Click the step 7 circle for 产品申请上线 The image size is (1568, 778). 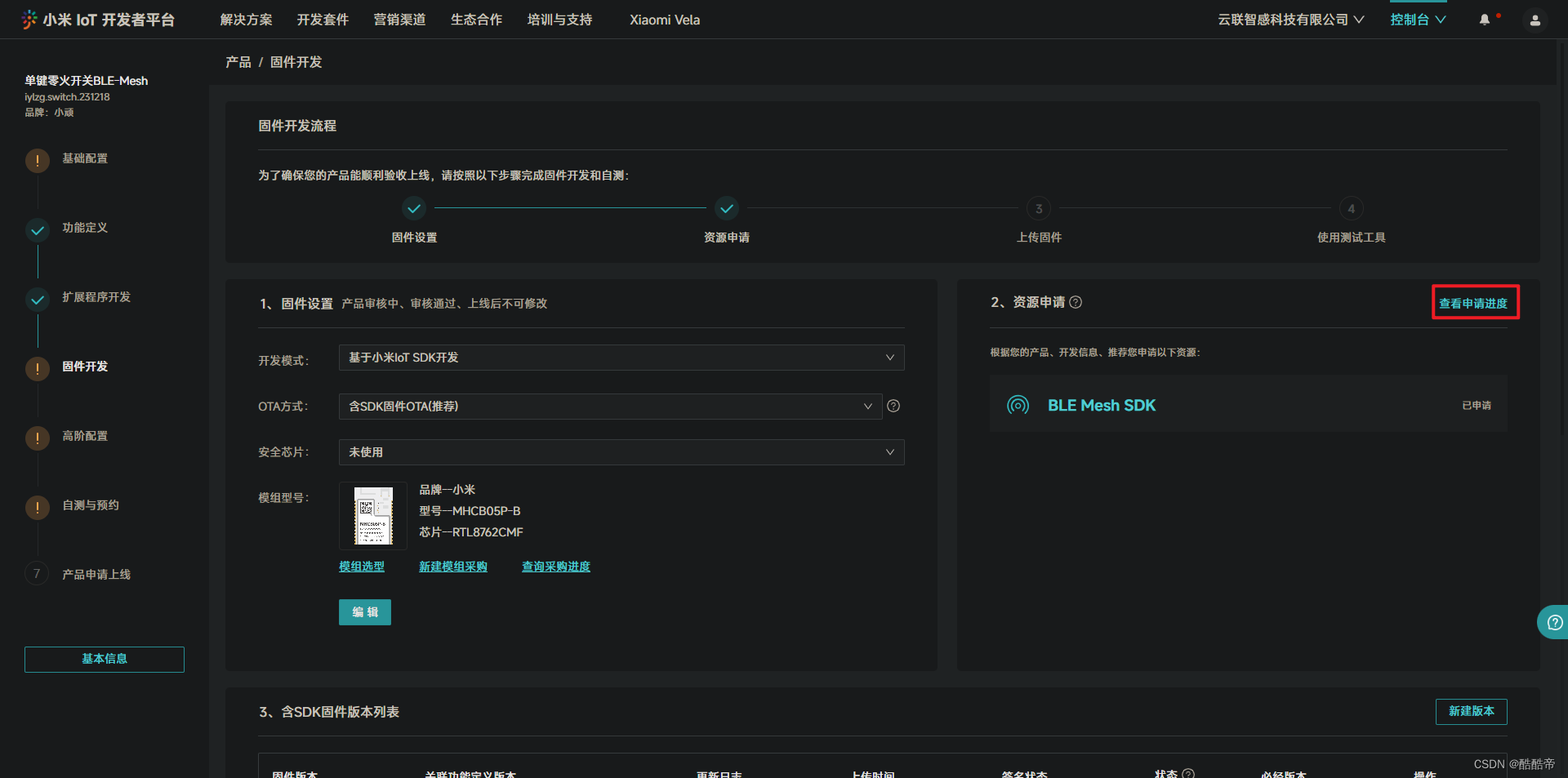point(37,574)
